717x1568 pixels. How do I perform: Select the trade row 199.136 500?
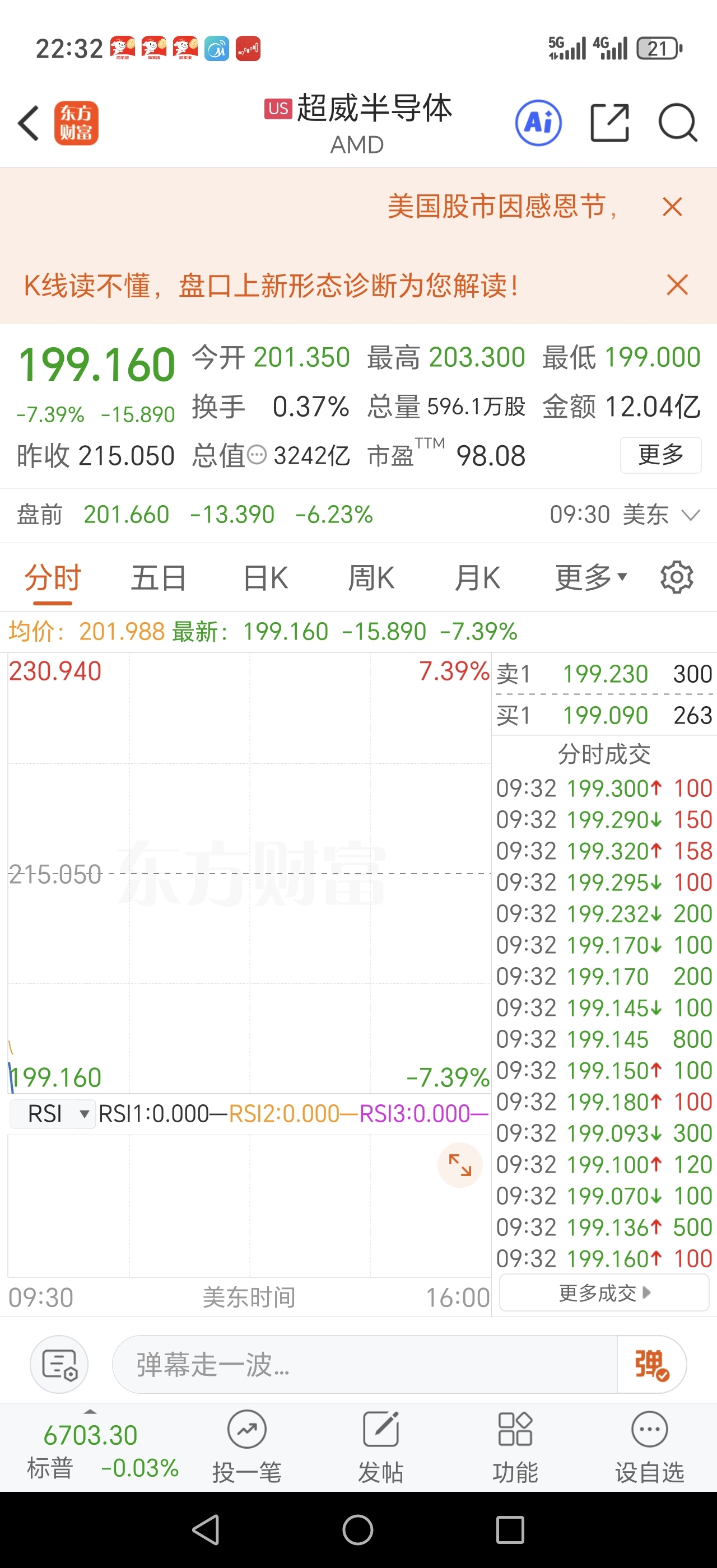coord(604,1227)
